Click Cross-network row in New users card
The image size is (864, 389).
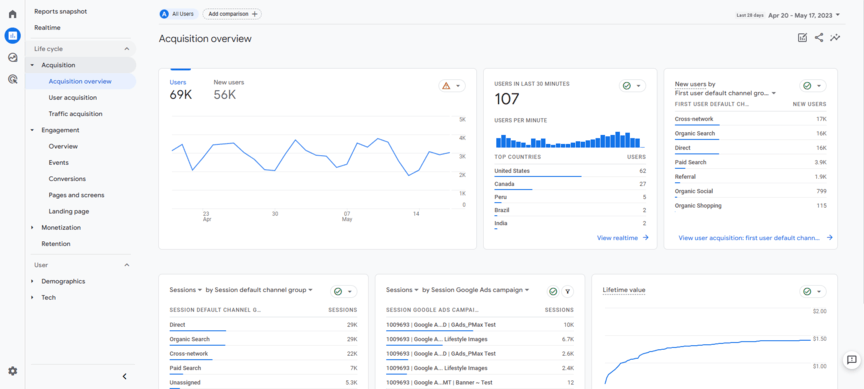click(x=750, y=120)
